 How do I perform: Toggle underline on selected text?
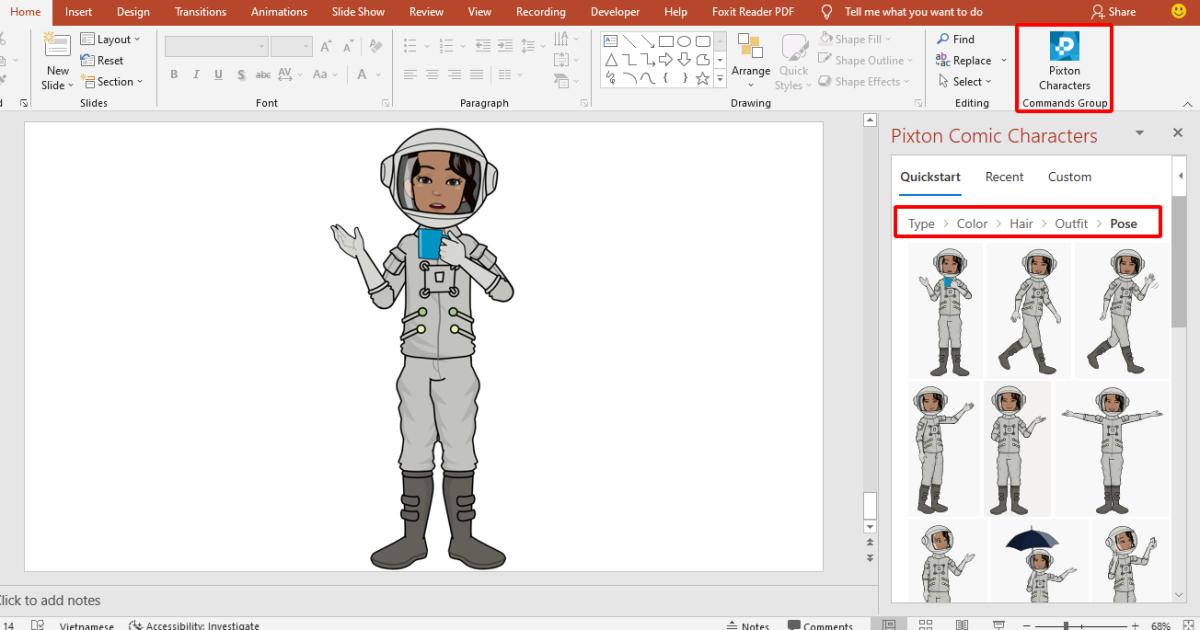219,74
